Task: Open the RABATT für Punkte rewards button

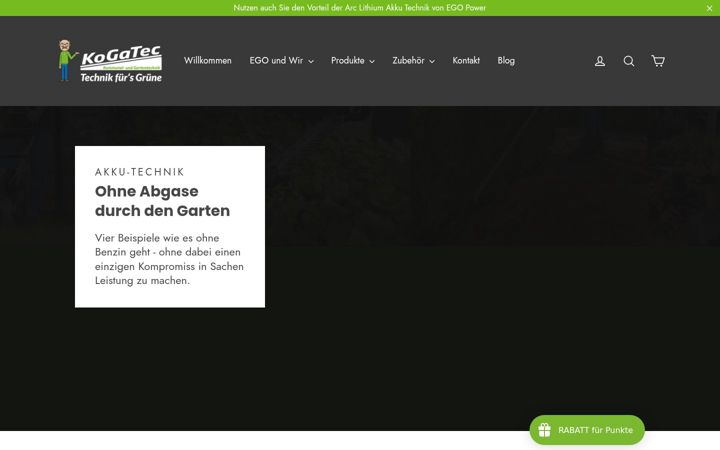Action: tap(587, 430)
